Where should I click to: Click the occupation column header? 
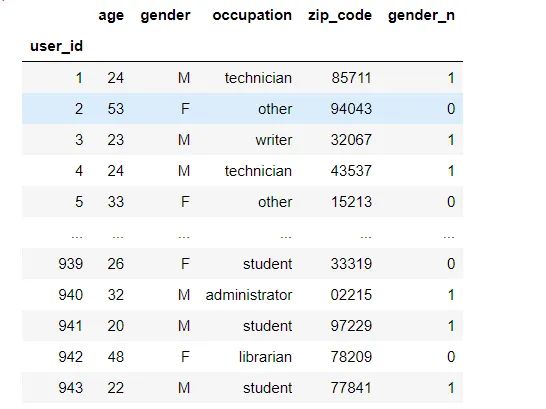[x=252, y=16]
